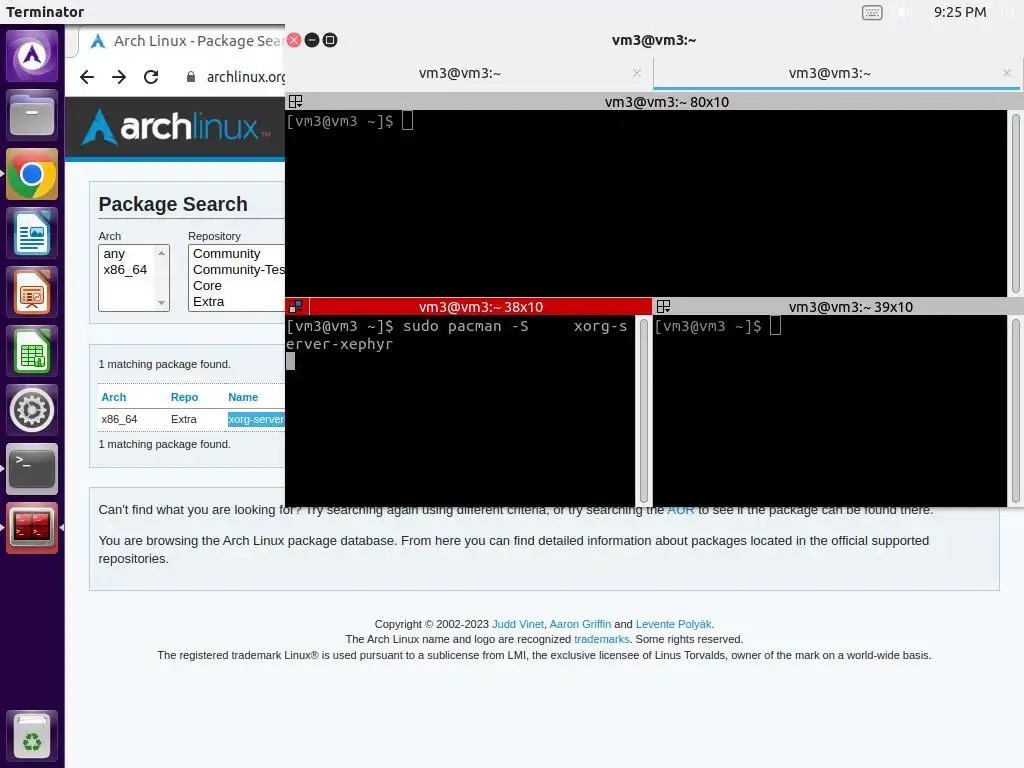This screenshot has height=768, width=1024.
Task: Open the Trash in the dock
Action: pyautogui.click(x=32, y=735)
